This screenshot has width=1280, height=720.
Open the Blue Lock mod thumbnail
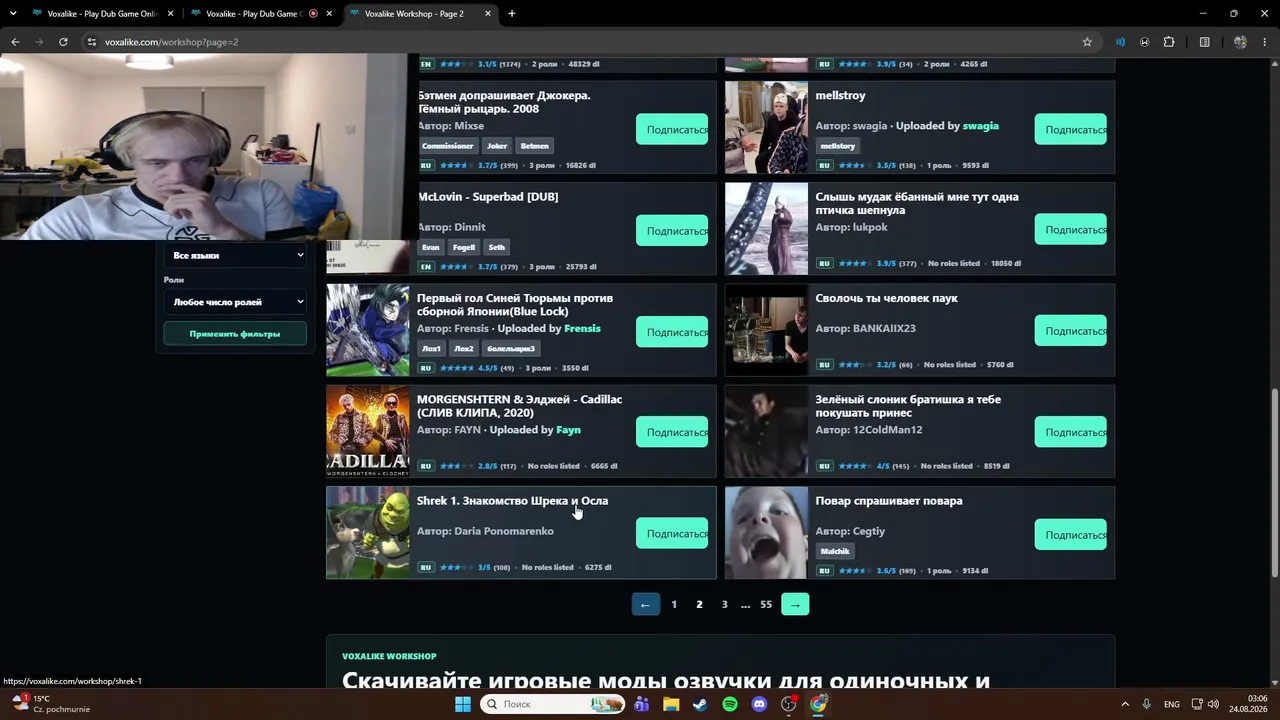[368, 330]
